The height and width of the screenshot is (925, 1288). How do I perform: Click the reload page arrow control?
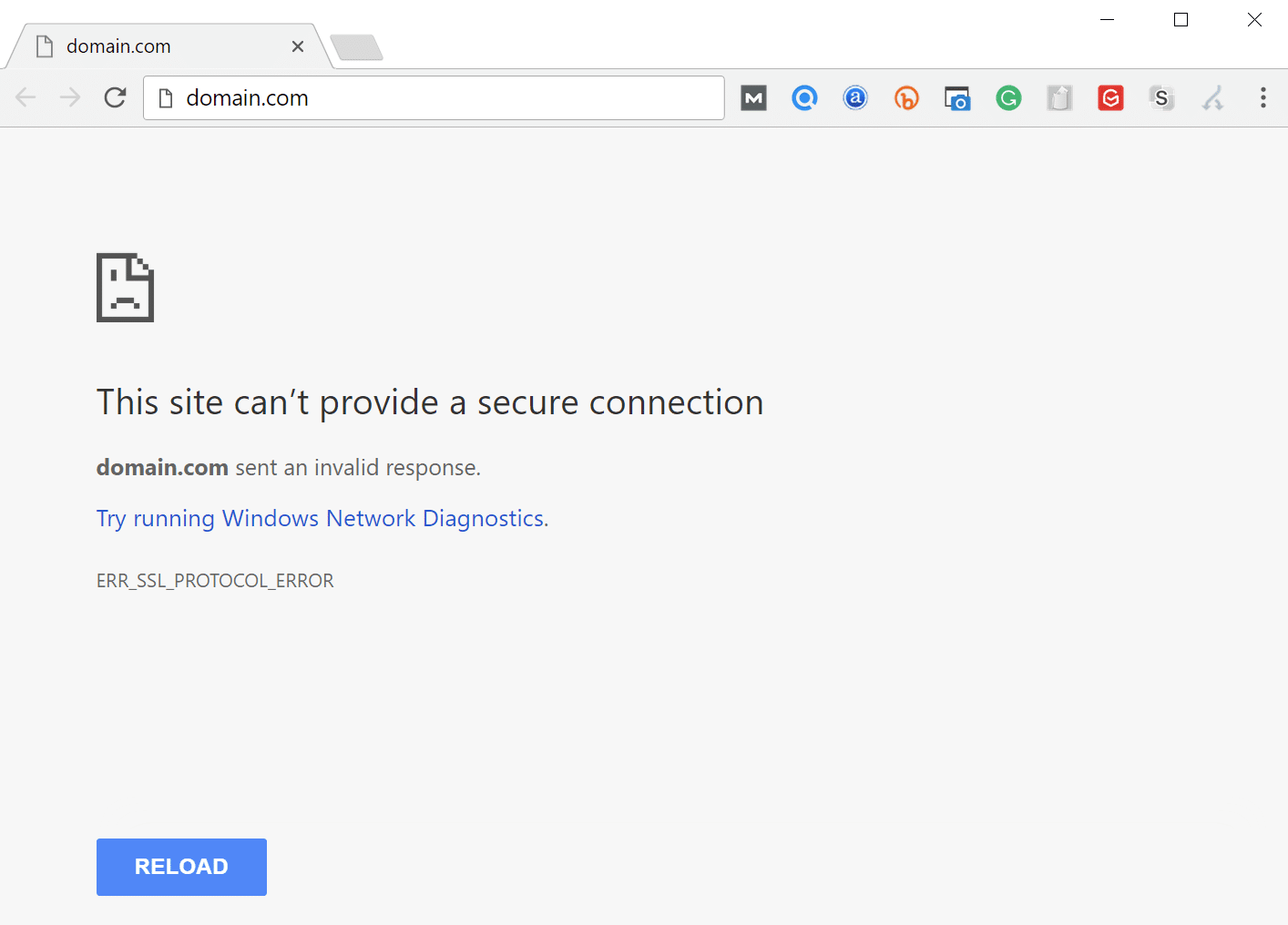point(115,97)
